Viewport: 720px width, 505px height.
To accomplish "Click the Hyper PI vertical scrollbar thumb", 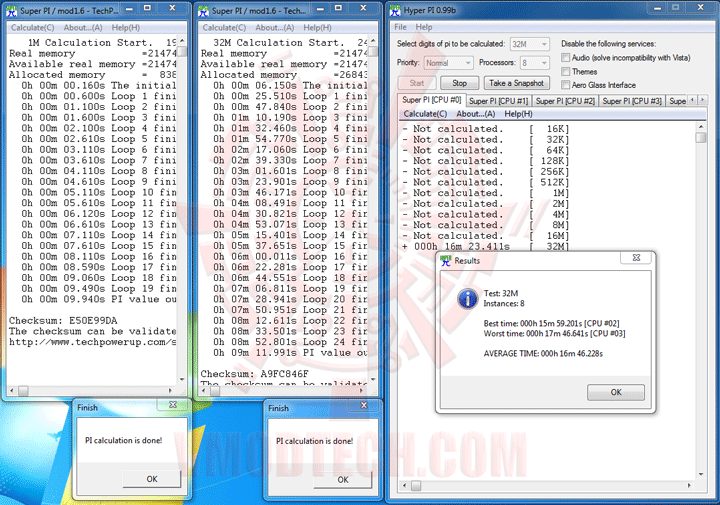I will (x=700, y=138).
